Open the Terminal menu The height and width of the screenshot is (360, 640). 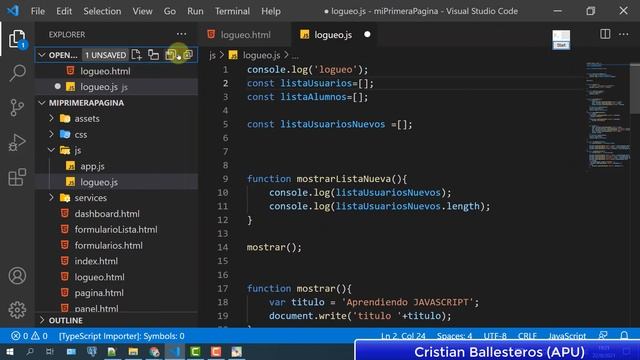(x=232, y=11)
